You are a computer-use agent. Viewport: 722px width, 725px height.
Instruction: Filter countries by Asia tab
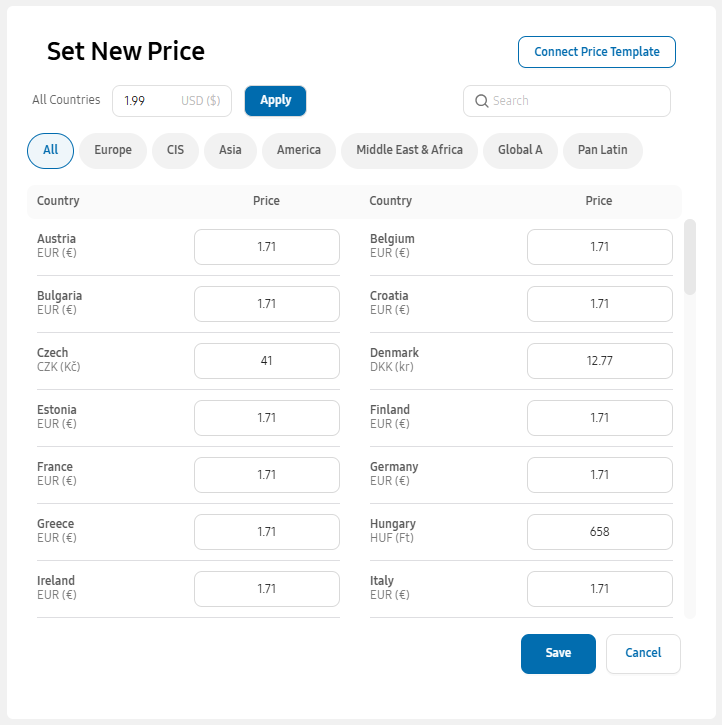tap(230, 150)
